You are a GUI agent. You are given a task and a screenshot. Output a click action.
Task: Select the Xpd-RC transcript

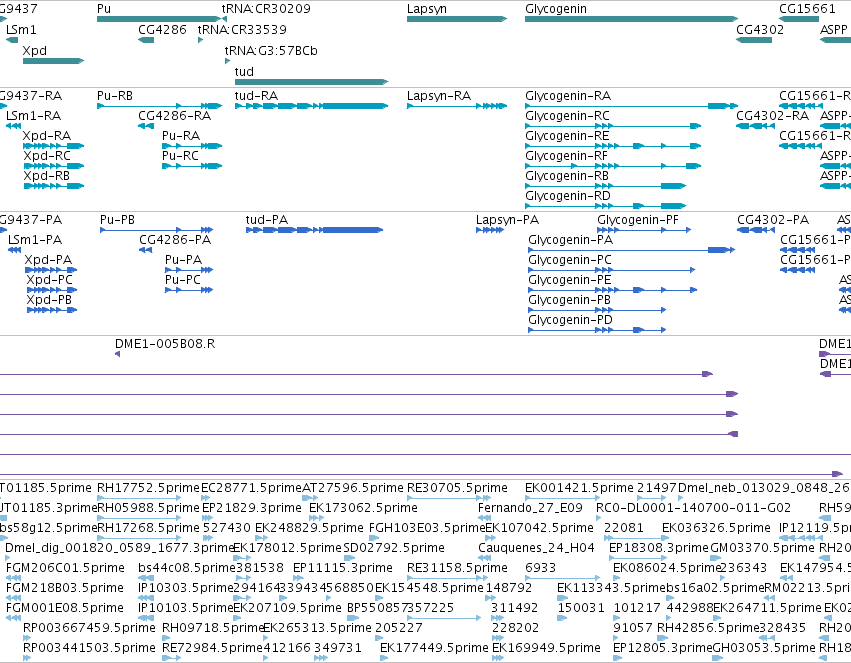(x=53, y=166)
